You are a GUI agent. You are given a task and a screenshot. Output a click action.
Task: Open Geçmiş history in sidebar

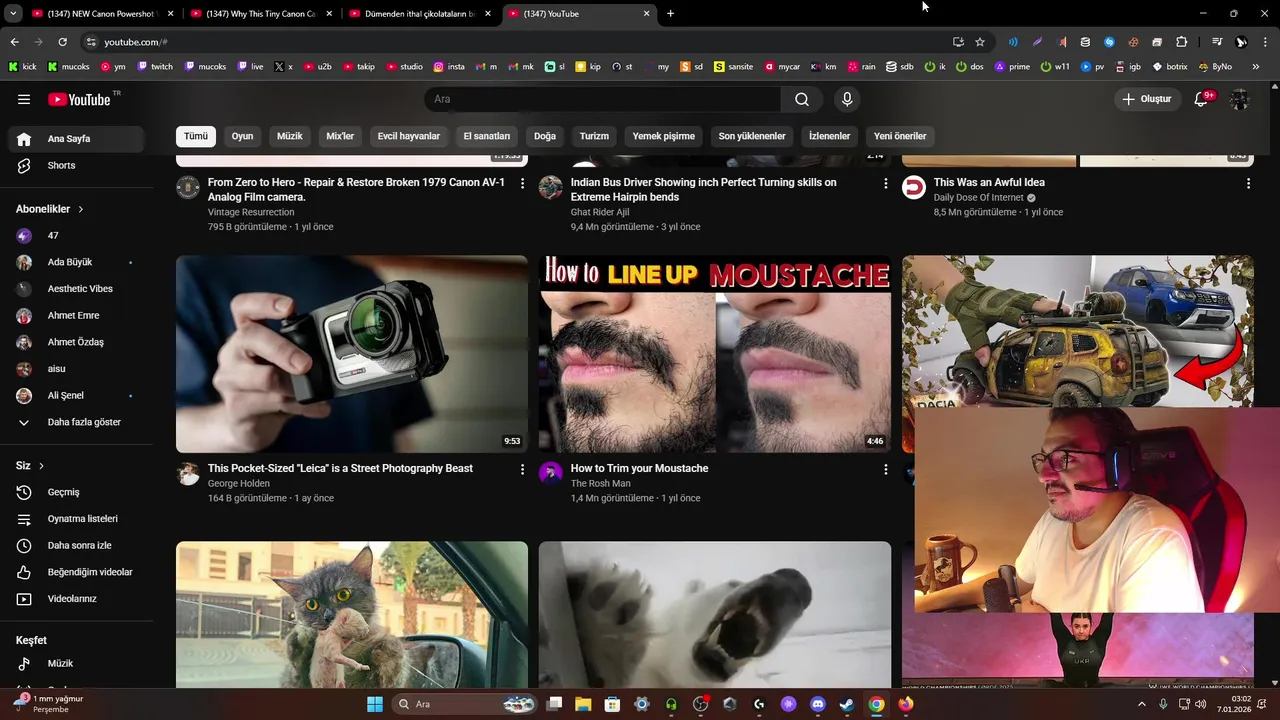pyautogui.click(x=76, y=492)
